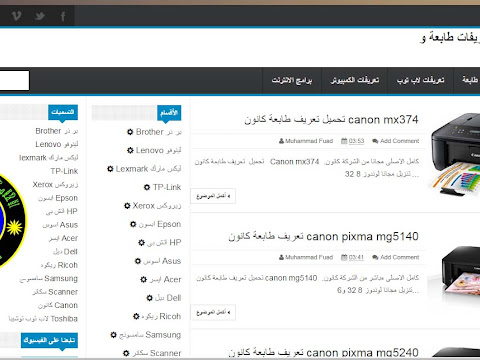Open Add Comment link on mg5140 post
The width and height of the screenshot is (480, 360).
(x=396, y=257)
